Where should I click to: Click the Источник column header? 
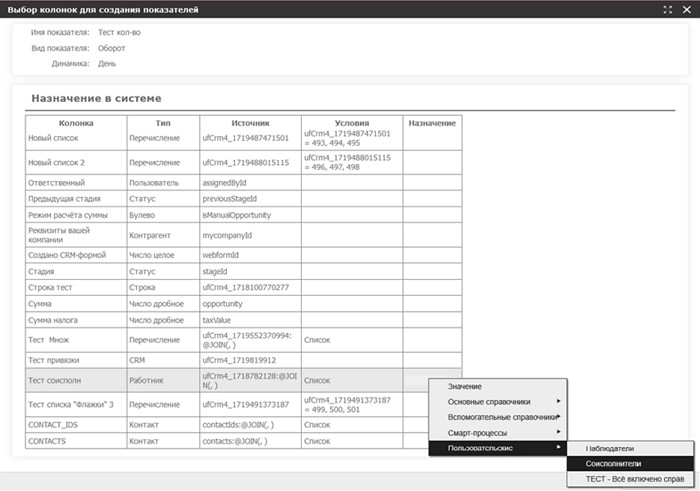[250, 123]
